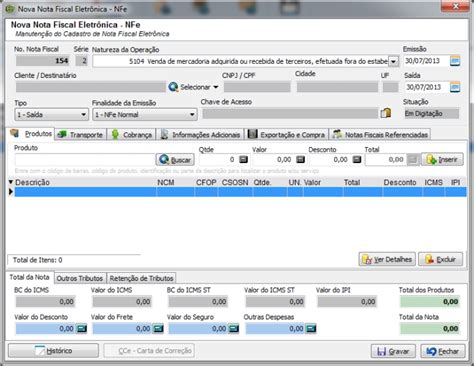This screenshot has width=474, height=366.
Task: Open the Outras Despesas calculator icon
Action: (x=311, y=329)
